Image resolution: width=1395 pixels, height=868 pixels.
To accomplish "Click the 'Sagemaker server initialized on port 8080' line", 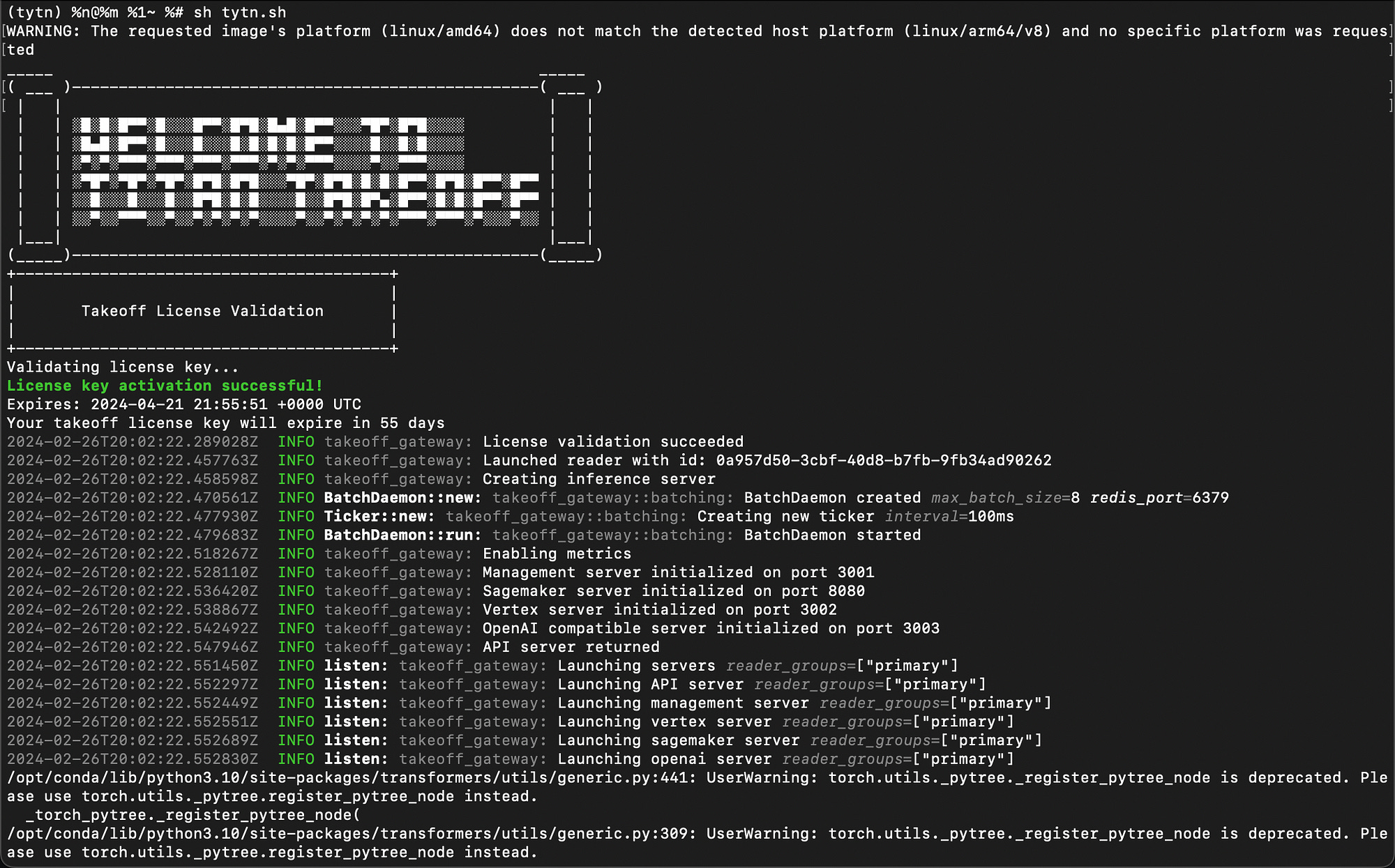I will [673, 591].
